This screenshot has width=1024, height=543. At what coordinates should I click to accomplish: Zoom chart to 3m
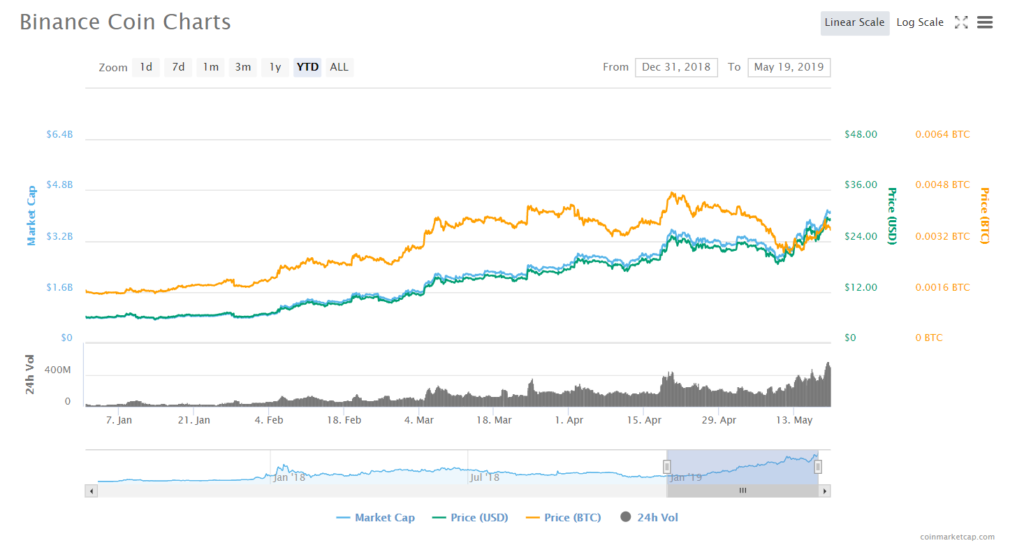coord(242,67)
